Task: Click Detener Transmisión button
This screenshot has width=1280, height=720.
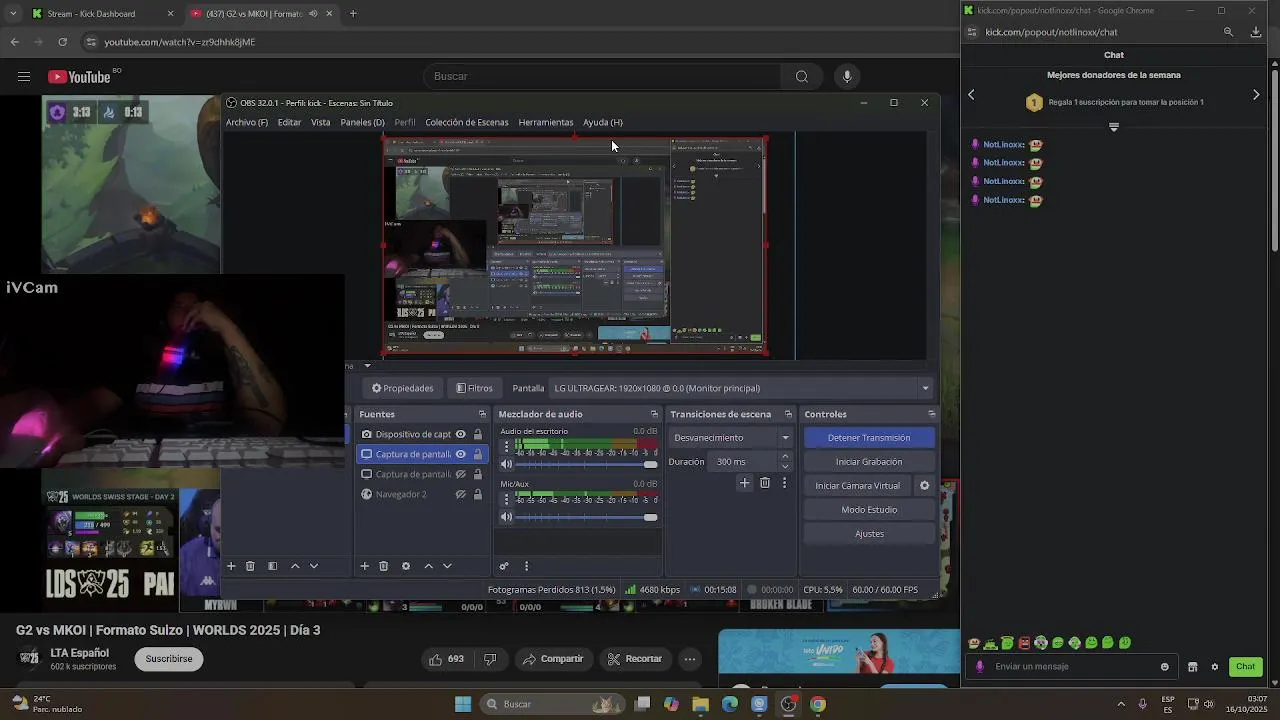Action: (x=869, y=438)
